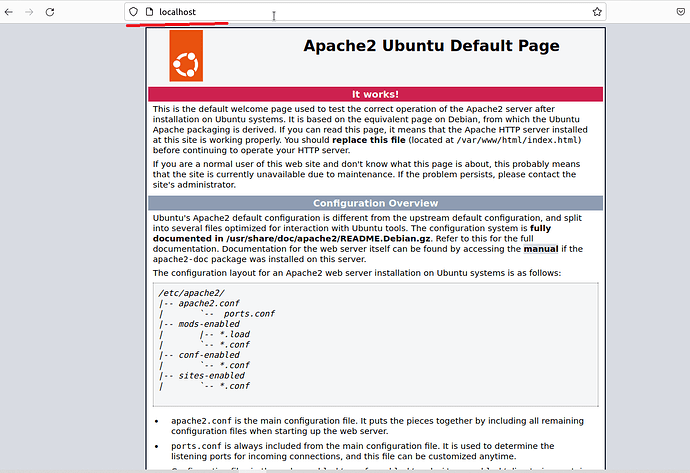Go back to the previous page
690x473 pixels.
(x=9, y=12)
